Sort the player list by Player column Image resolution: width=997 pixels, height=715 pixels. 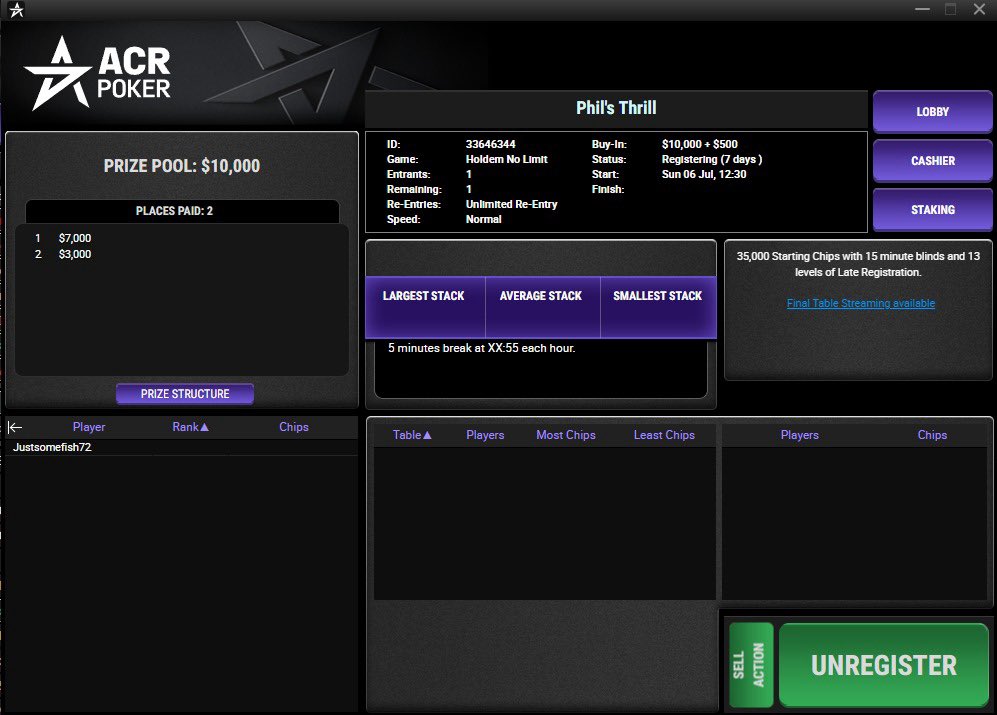[x=89, y=427]
